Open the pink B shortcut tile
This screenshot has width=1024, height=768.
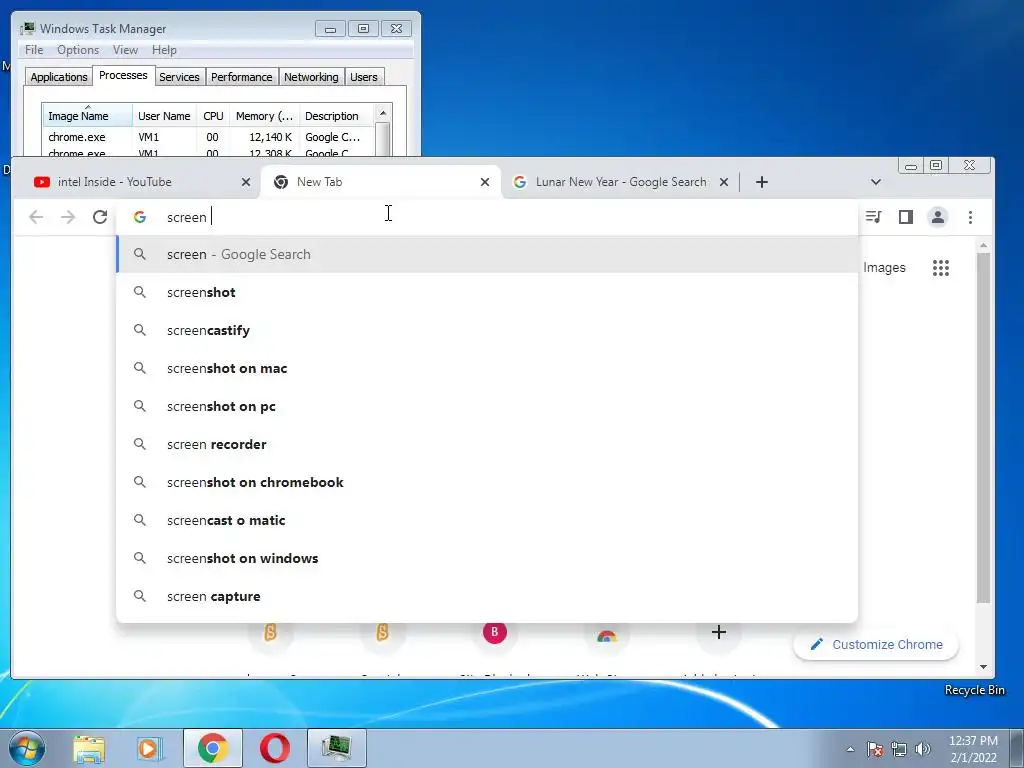[494, 632]
